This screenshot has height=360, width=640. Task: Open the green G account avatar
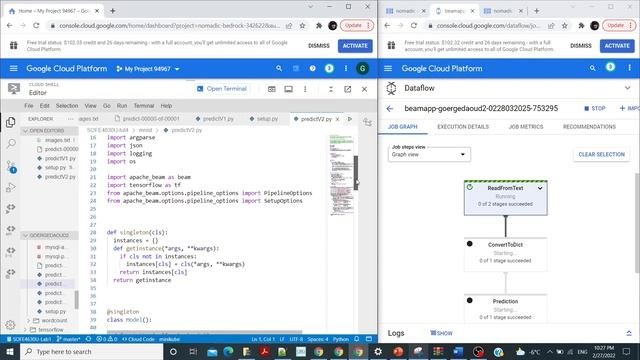coord(362,69)
